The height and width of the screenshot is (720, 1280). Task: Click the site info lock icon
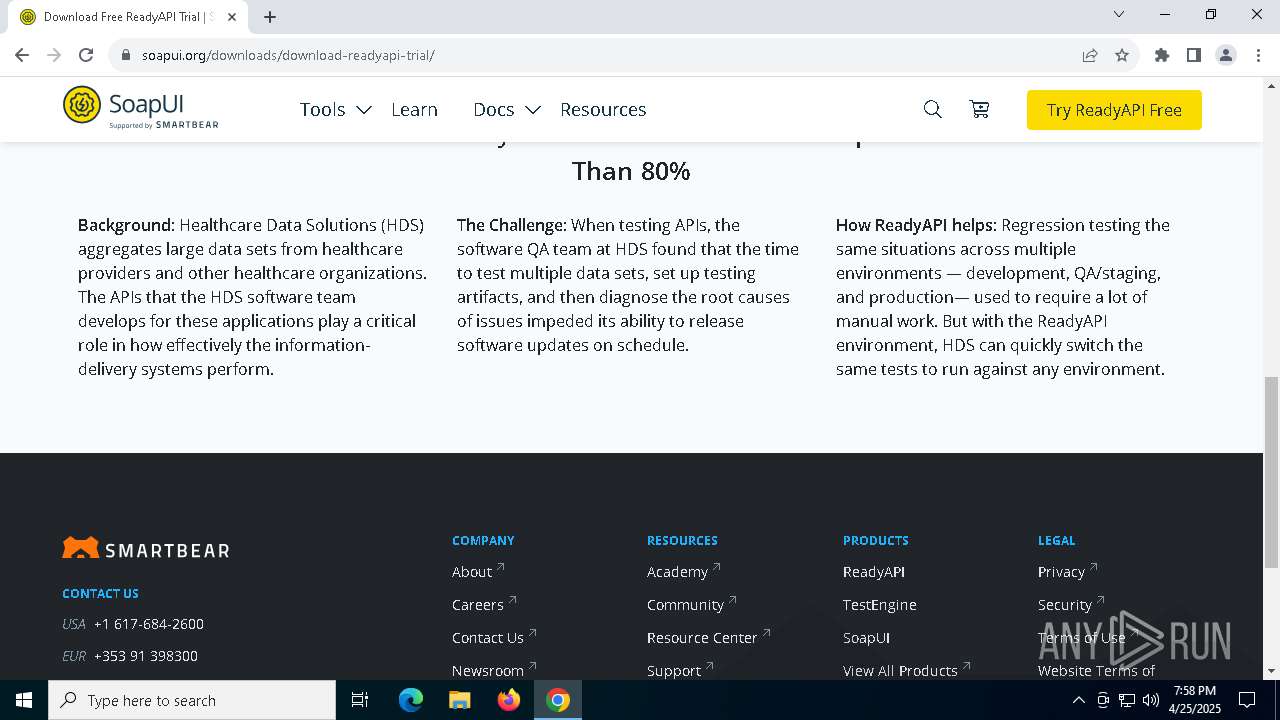(125, 55)
